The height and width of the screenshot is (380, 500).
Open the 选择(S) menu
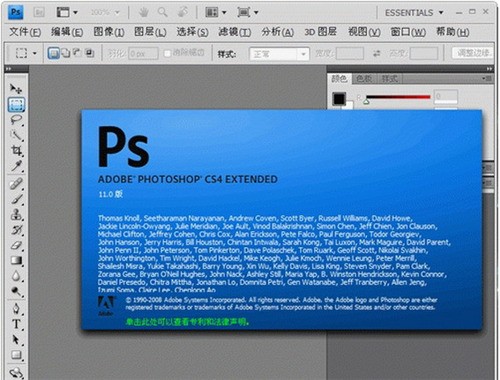point(192,32)
